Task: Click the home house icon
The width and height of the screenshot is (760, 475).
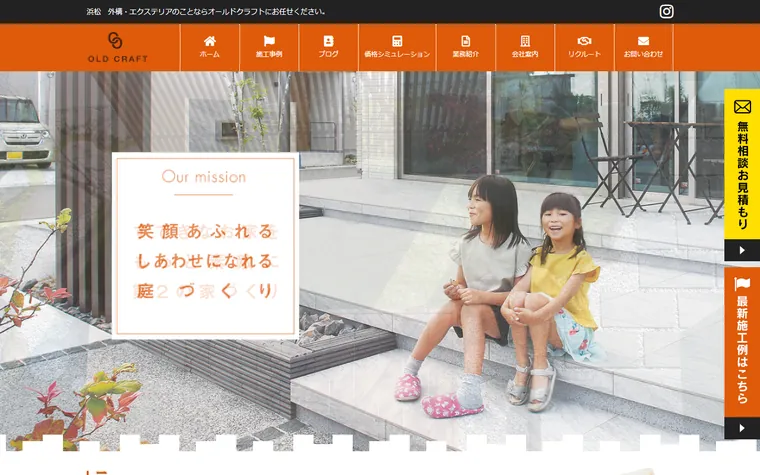Action: pos(209,41)
